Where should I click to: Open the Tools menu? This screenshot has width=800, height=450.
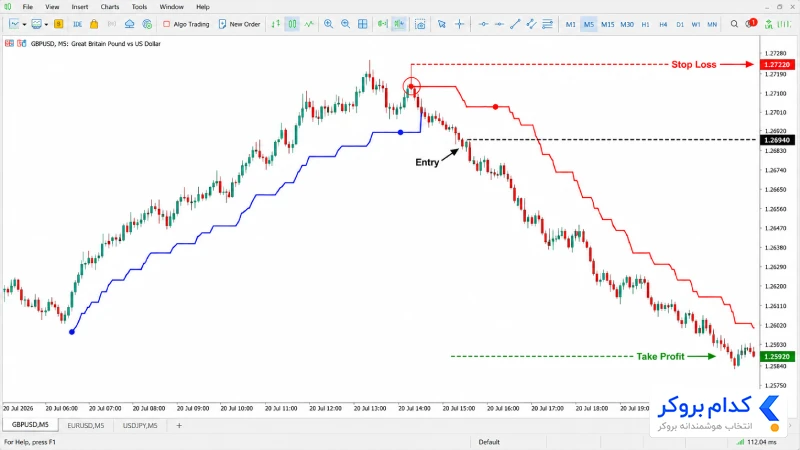tap(139, 7)
